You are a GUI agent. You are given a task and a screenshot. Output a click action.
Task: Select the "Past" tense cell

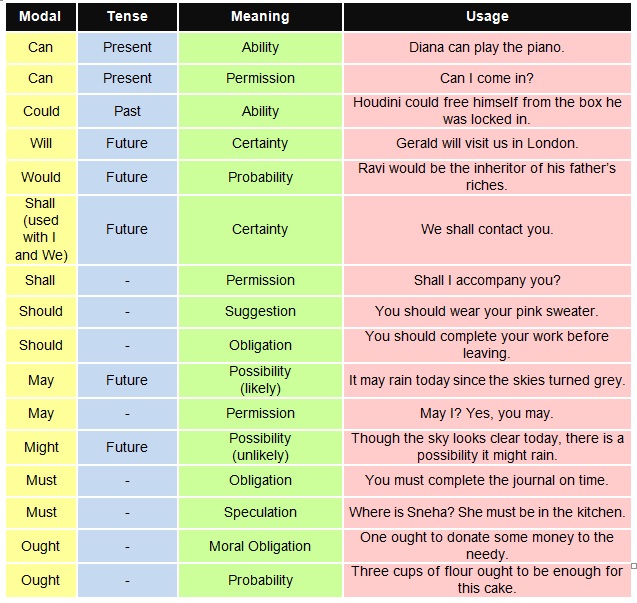[127, 111]
